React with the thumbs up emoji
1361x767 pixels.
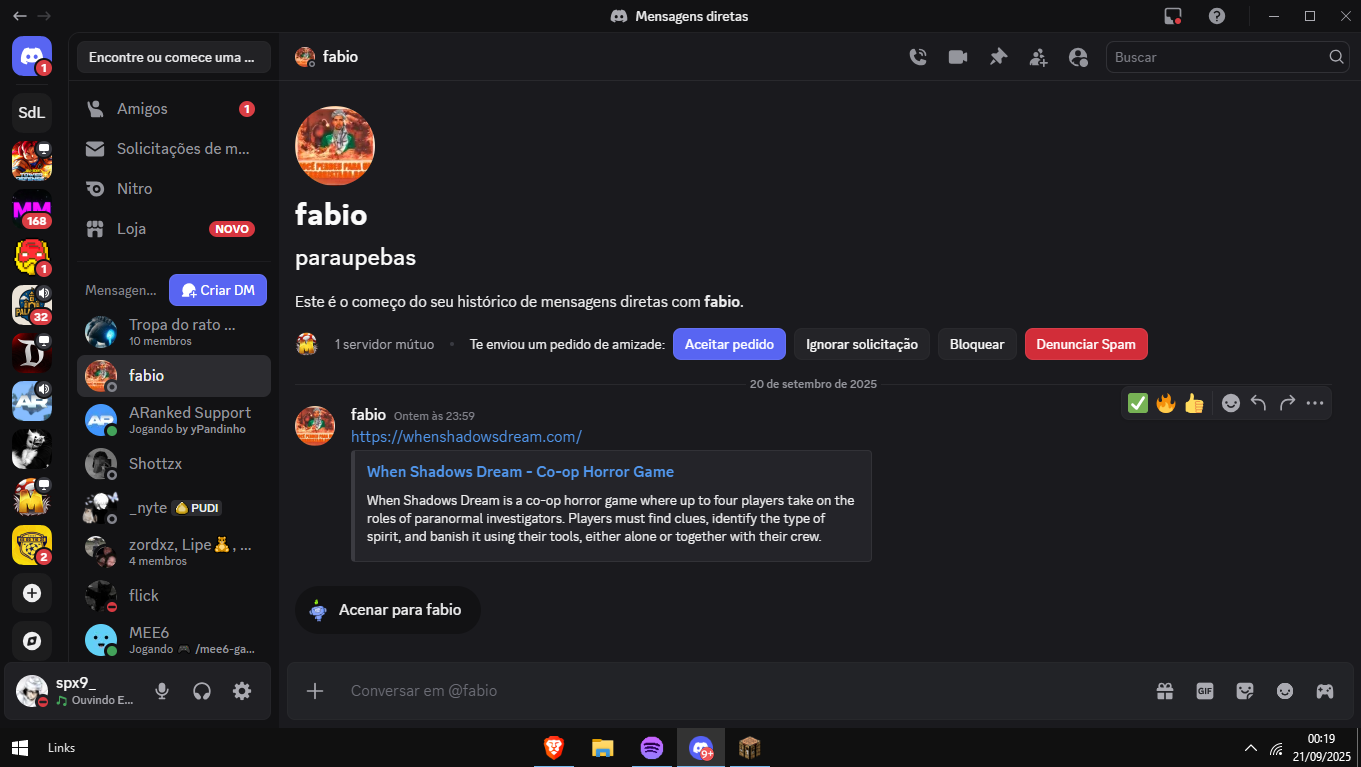1194,403
